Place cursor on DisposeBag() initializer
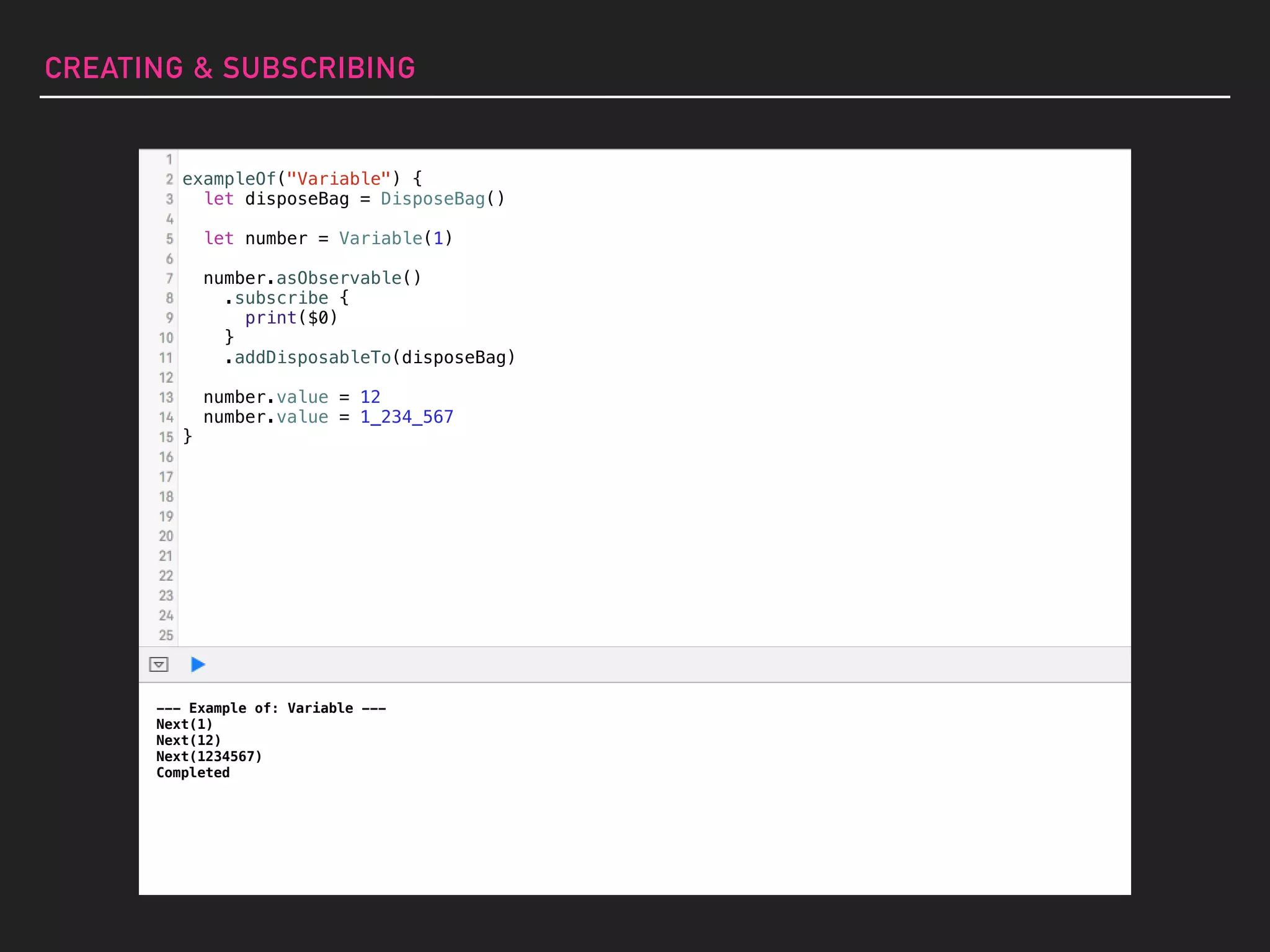1270x952 pixels. click(x=442, y=199)
